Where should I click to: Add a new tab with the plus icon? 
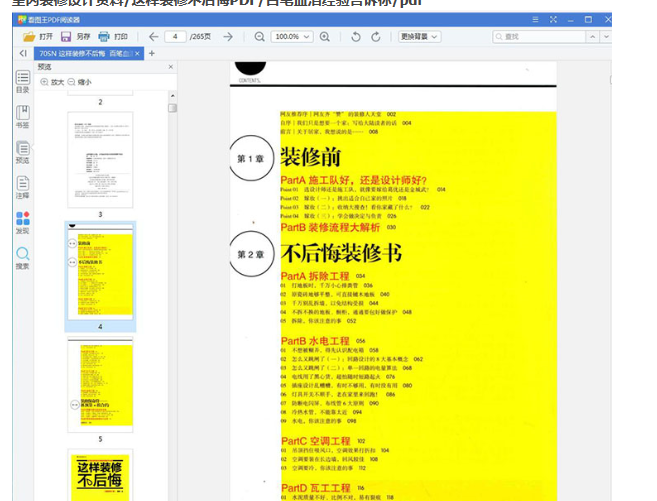pyautogui.click(x=152, y=53)
